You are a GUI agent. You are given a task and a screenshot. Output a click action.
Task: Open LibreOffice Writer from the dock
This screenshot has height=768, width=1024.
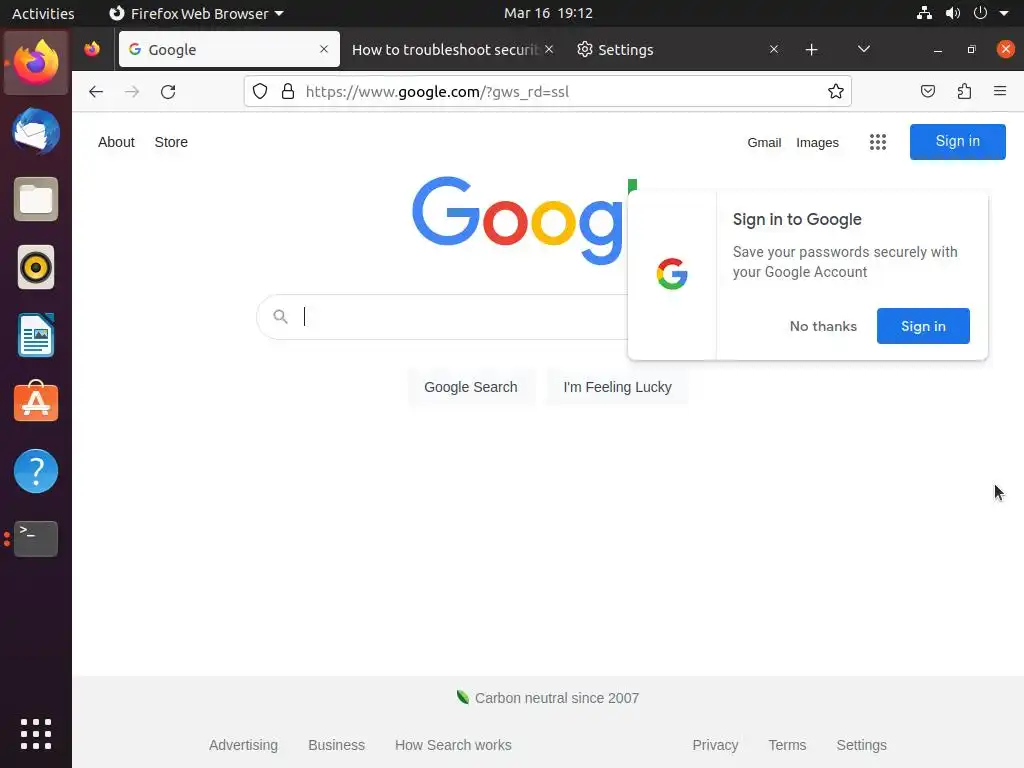tap(36, 335)
